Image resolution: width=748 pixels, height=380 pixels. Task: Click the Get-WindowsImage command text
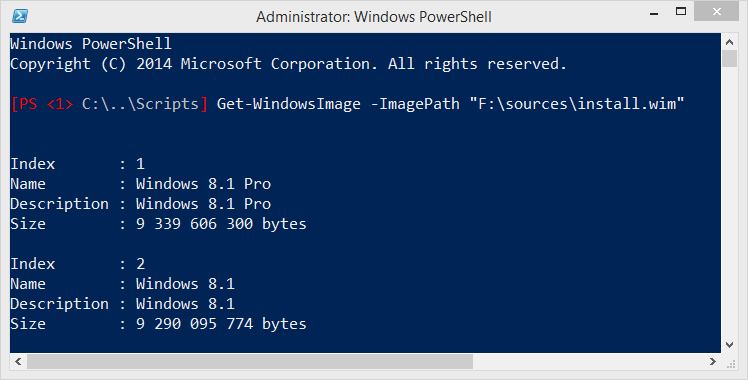289,104
